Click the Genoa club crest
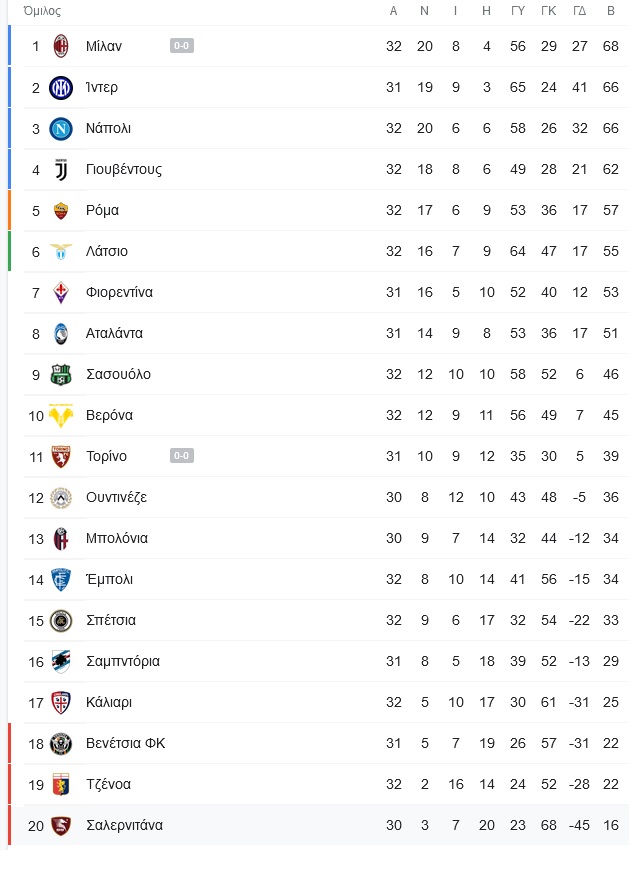Image resolution: width=634 pixels, height=871 pixels. 61,785
